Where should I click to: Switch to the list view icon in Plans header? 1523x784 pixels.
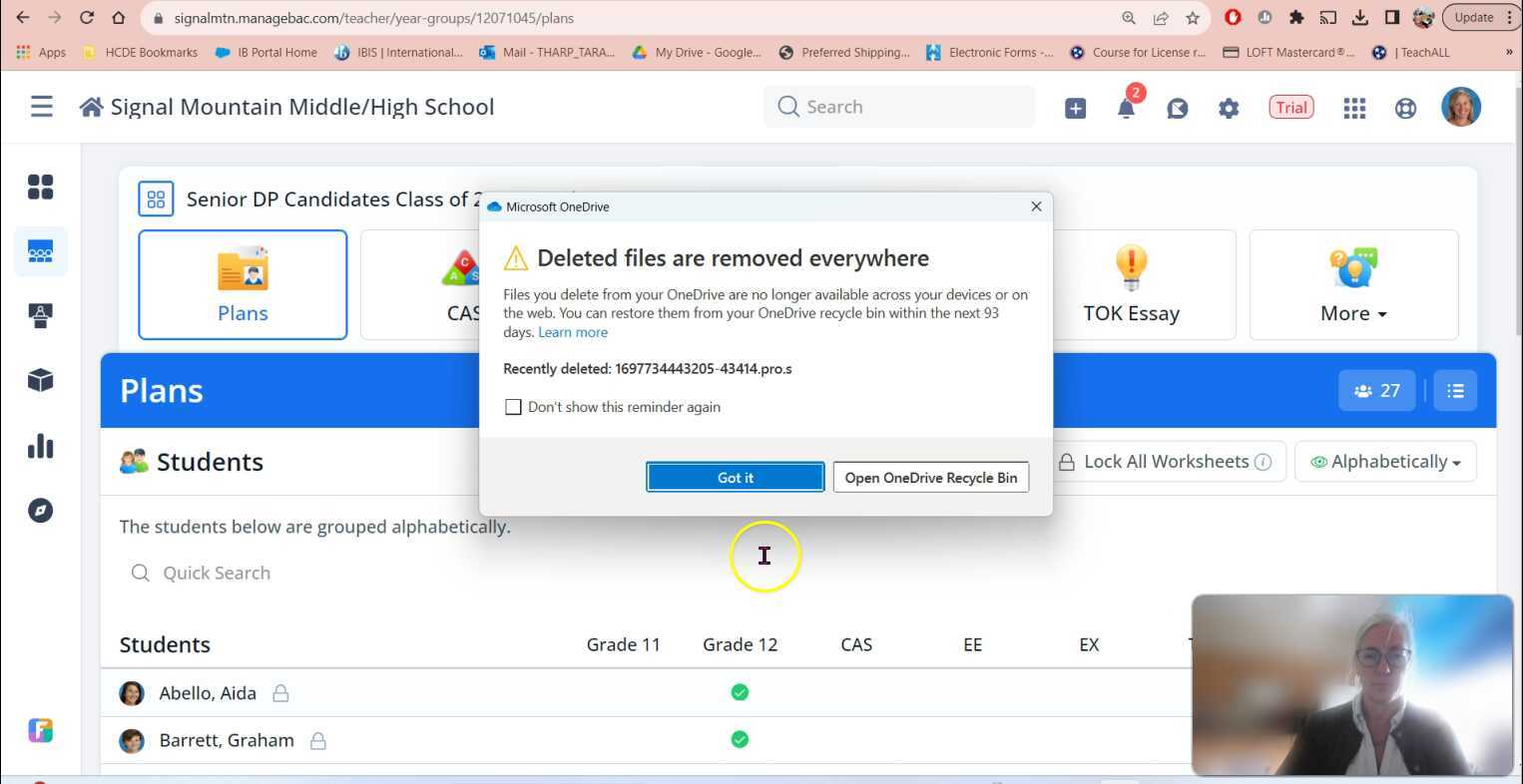pyautogui.click(x=1455, y=391)
